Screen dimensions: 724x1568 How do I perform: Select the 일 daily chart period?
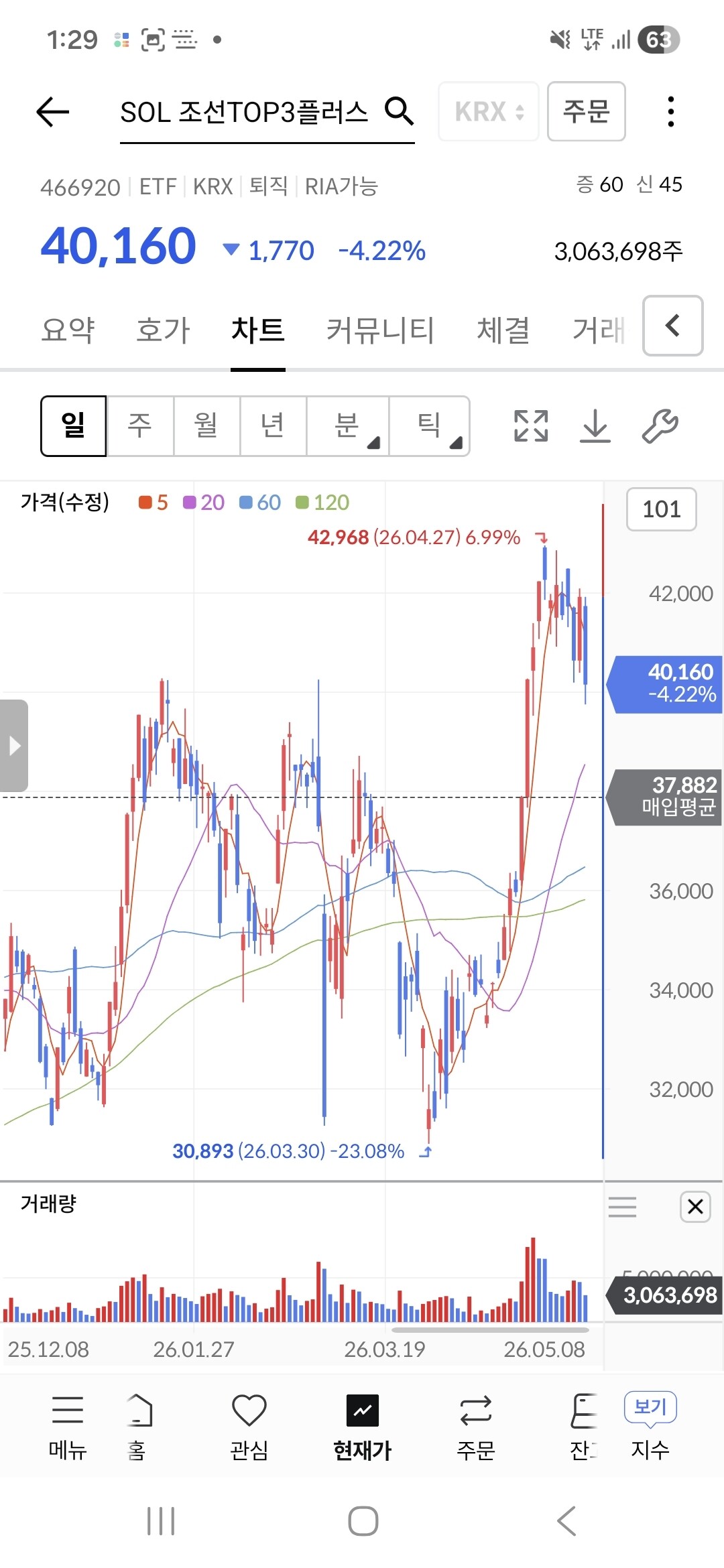[x=74, y=426]
